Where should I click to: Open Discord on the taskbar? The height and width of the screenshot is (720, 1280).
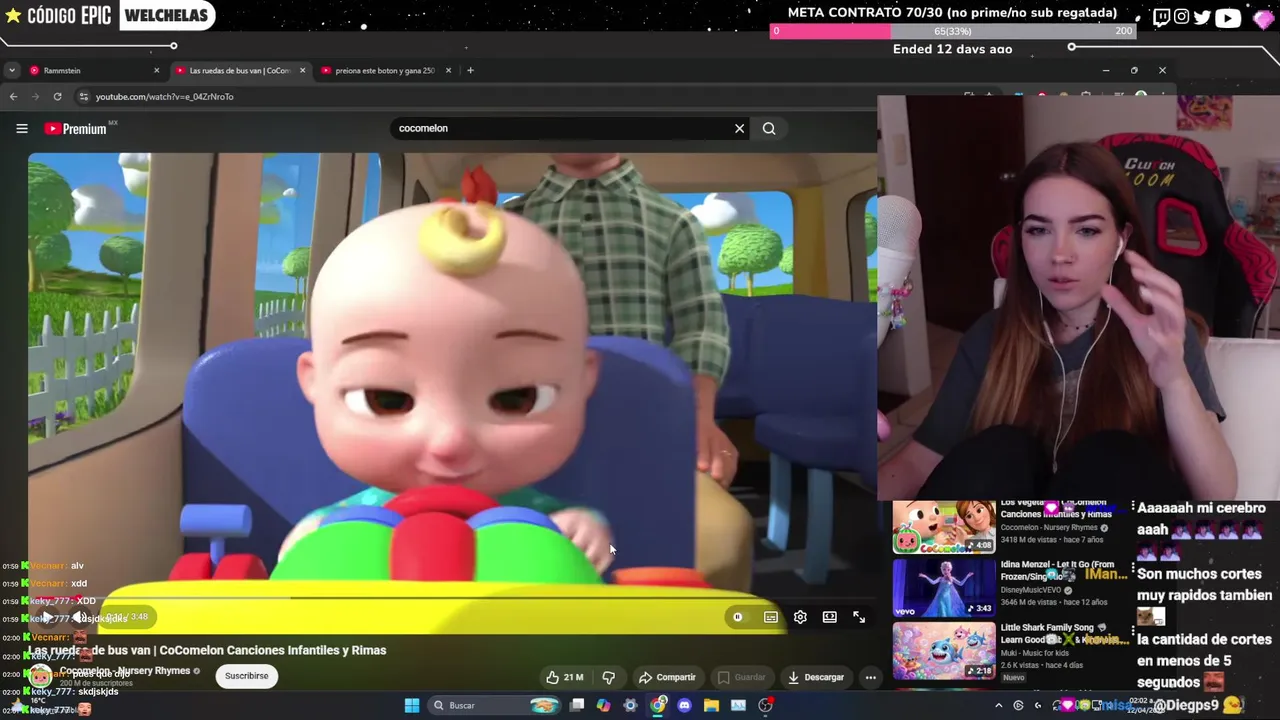684,705
